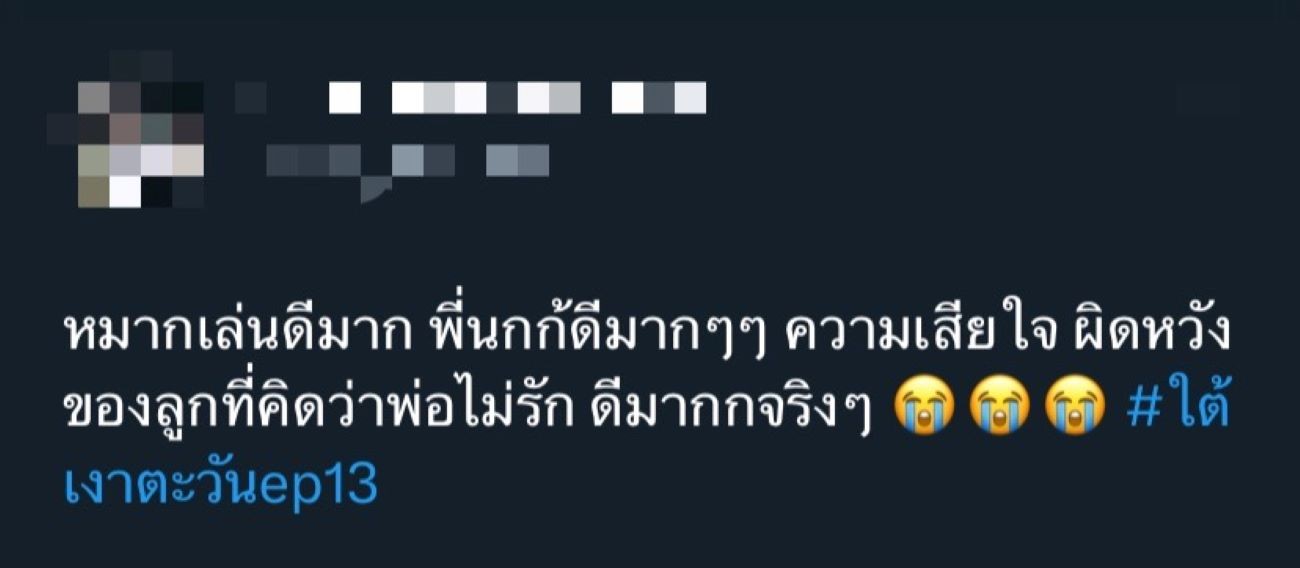Open the pixelated profile avatar
1300x568 pixels.
126,130
